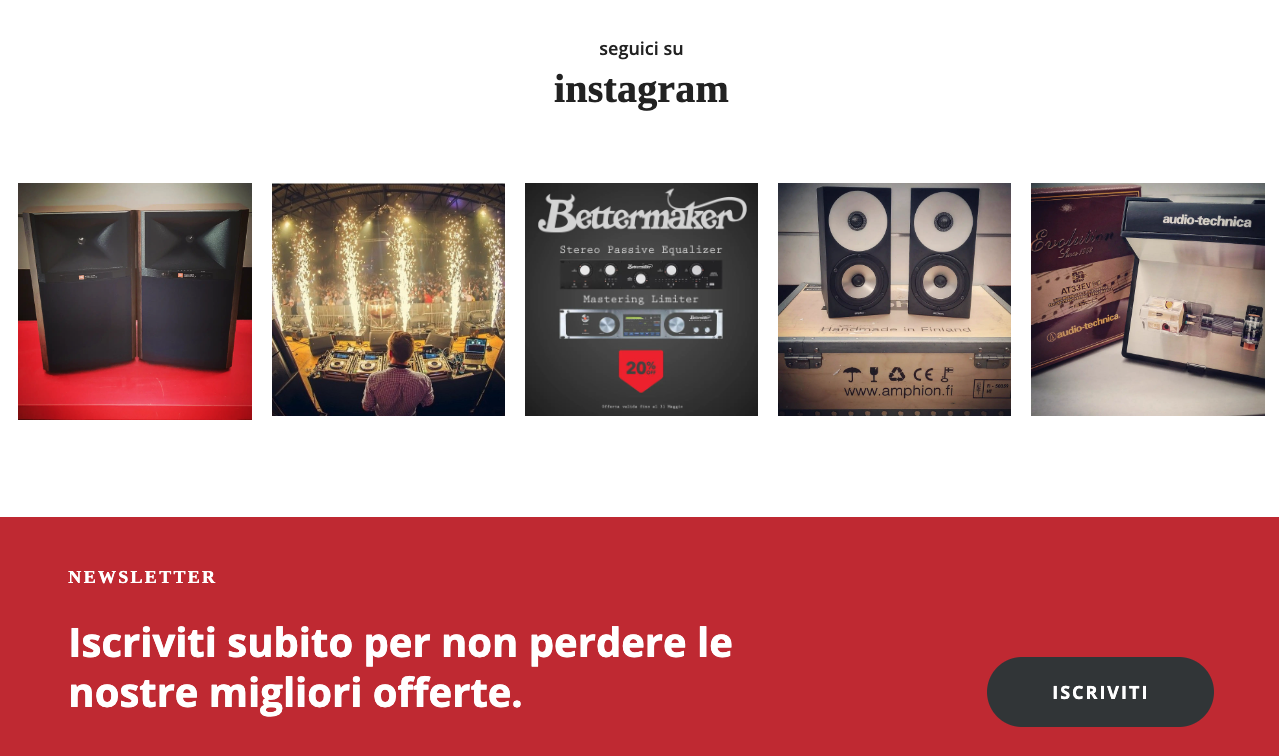
Task: Click the ISCRIVITI newsletter button
Action: (1100, 692)
